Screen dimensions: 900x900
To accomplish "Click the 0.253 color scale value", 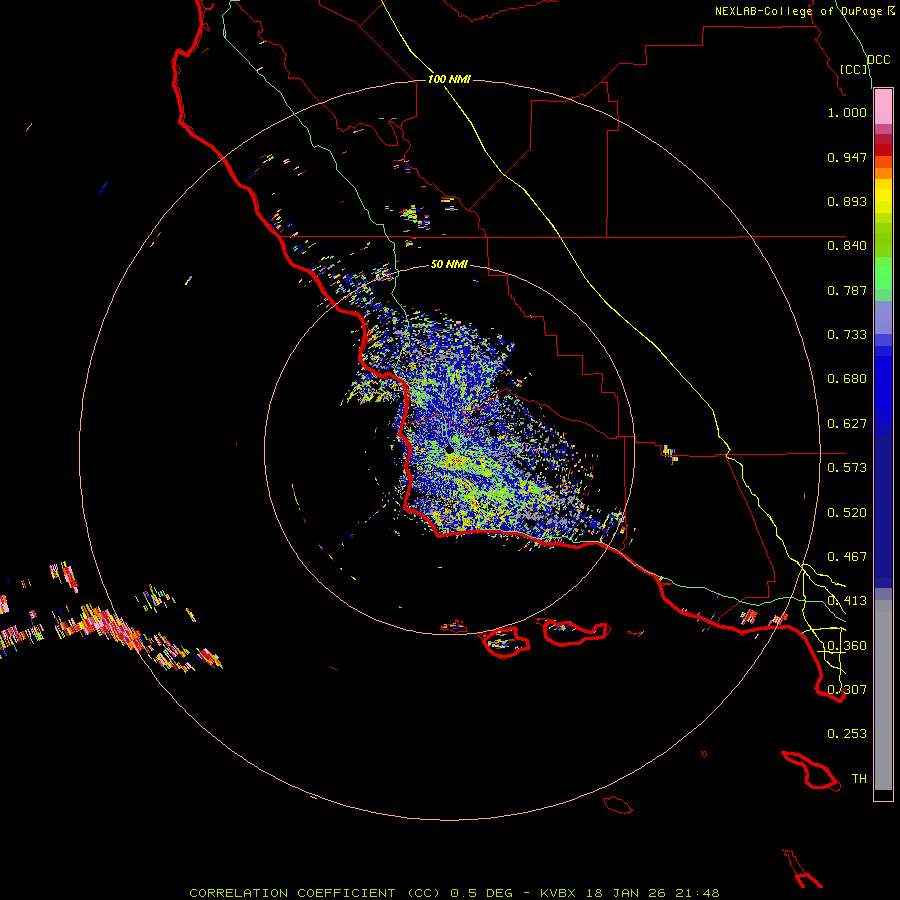I will pyautogui.click(x=847, y=734).
